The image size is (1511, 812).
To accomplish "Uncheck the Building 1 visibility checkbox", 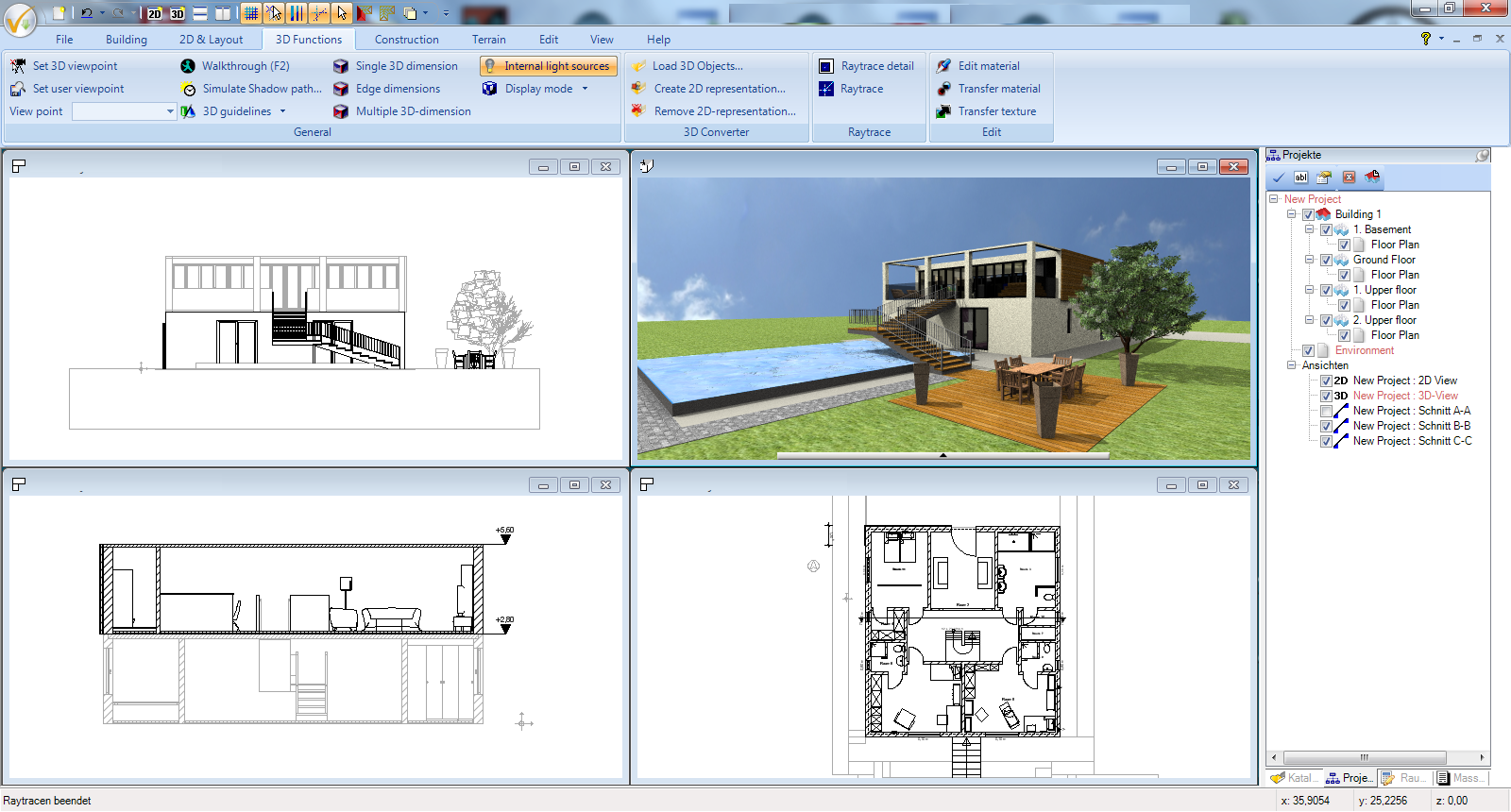I will coord(1308,214).
